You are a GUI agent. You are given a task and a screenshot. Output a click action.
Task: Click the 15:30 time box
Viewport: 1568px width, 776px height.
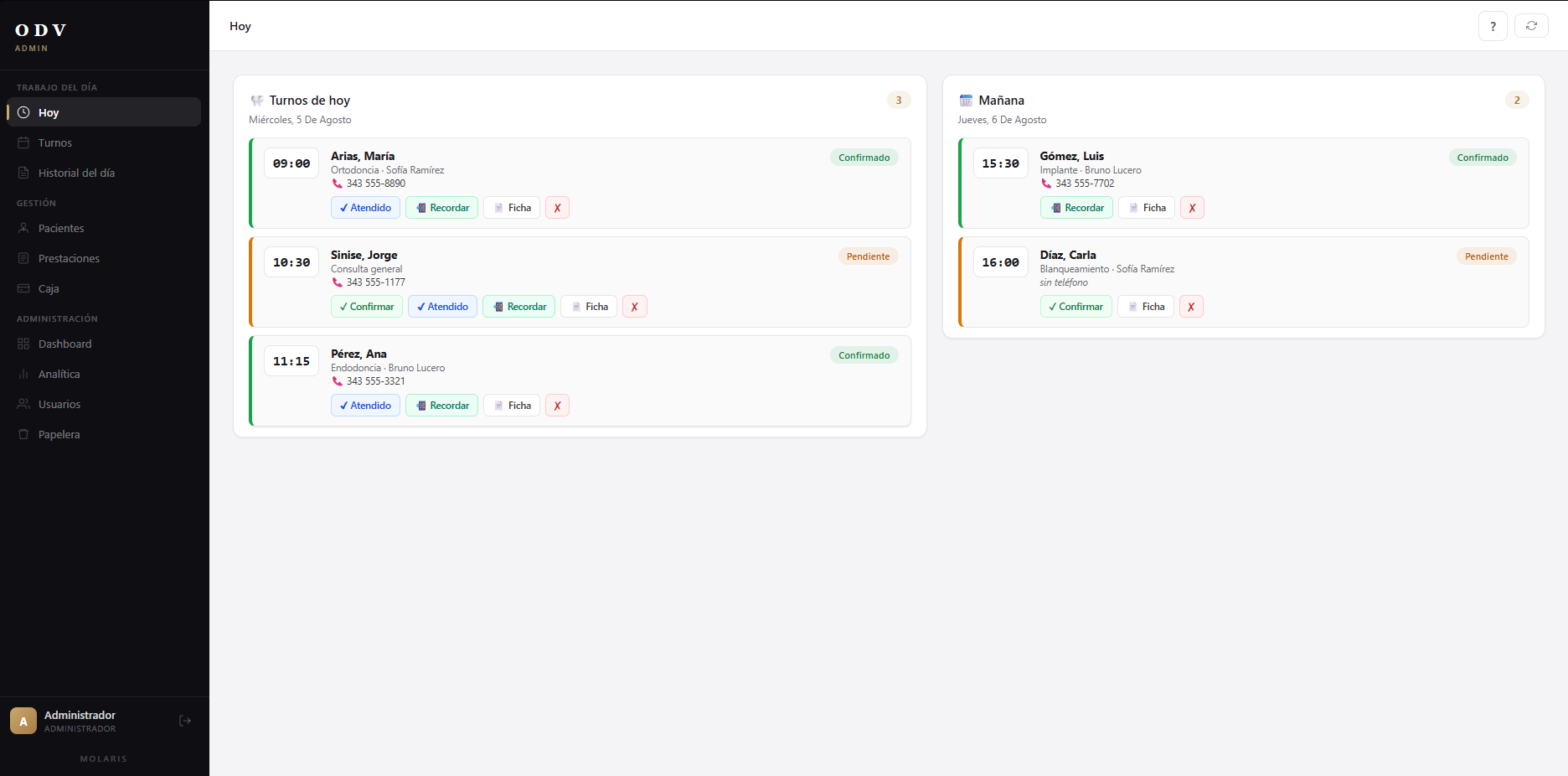click(1001, 163)
